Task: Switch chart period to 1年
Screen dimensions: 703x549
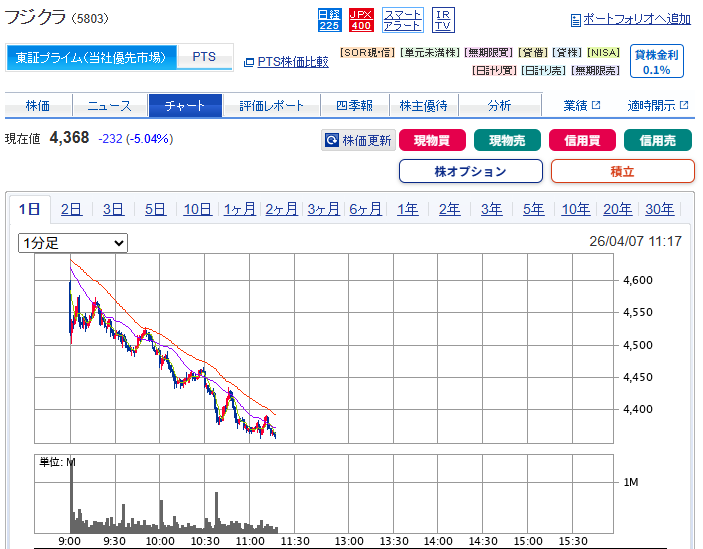Action: tap(408, 209)
